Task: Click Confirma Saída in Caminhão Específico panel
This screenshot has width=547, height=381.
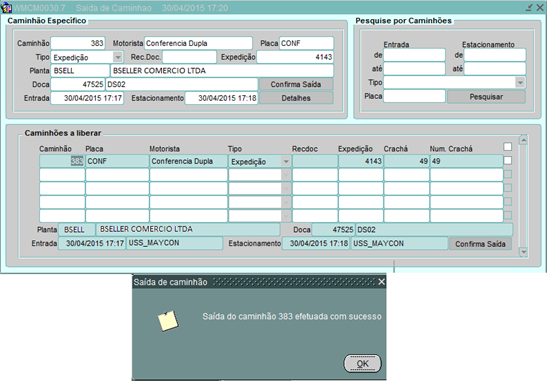Action: pos(296,84)
